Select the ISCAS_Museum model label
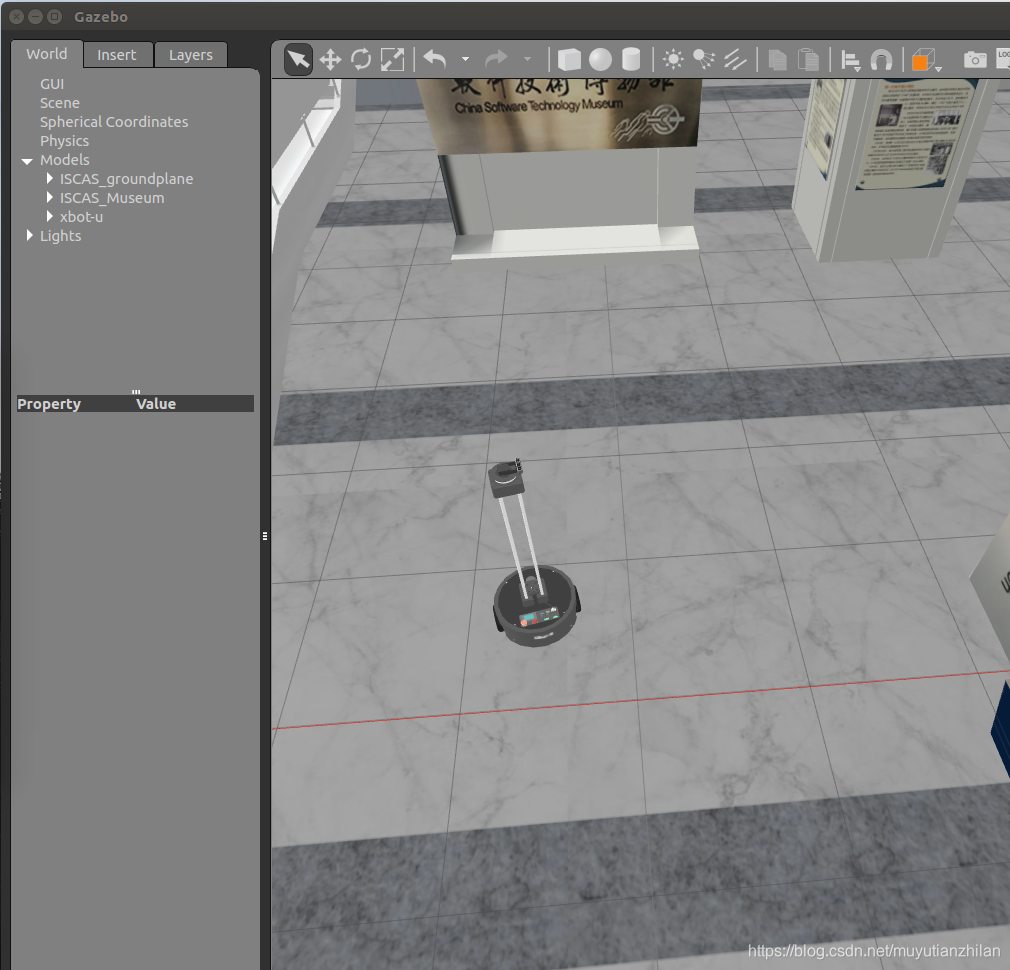 point(112,198)
